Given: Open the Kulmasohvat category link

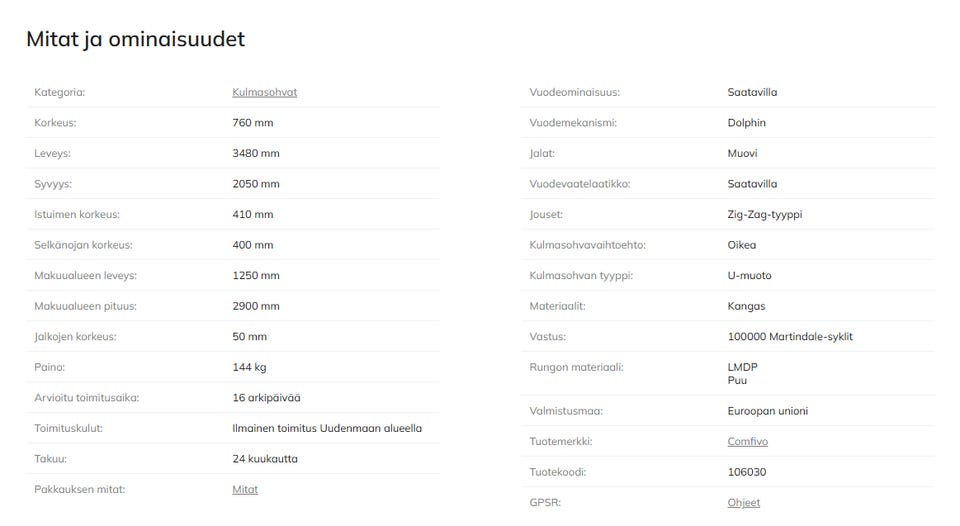Looking at the screenshot, I should pos(264,92).
